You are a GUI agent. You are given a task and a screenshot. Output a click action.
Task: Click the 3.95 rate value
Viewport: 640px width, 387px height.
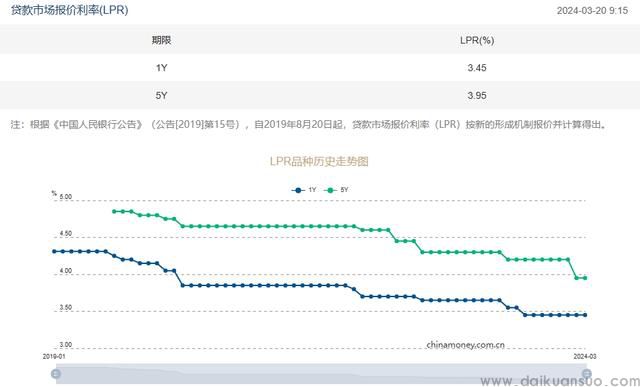477,96
